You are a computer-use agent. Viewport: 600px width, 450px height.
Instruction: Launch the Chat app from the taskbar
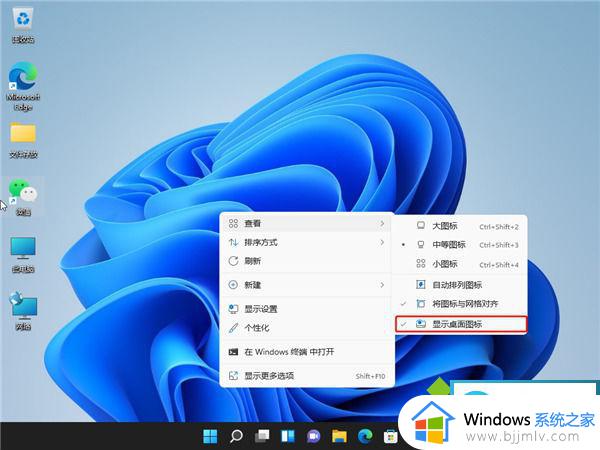click(313, 436)
